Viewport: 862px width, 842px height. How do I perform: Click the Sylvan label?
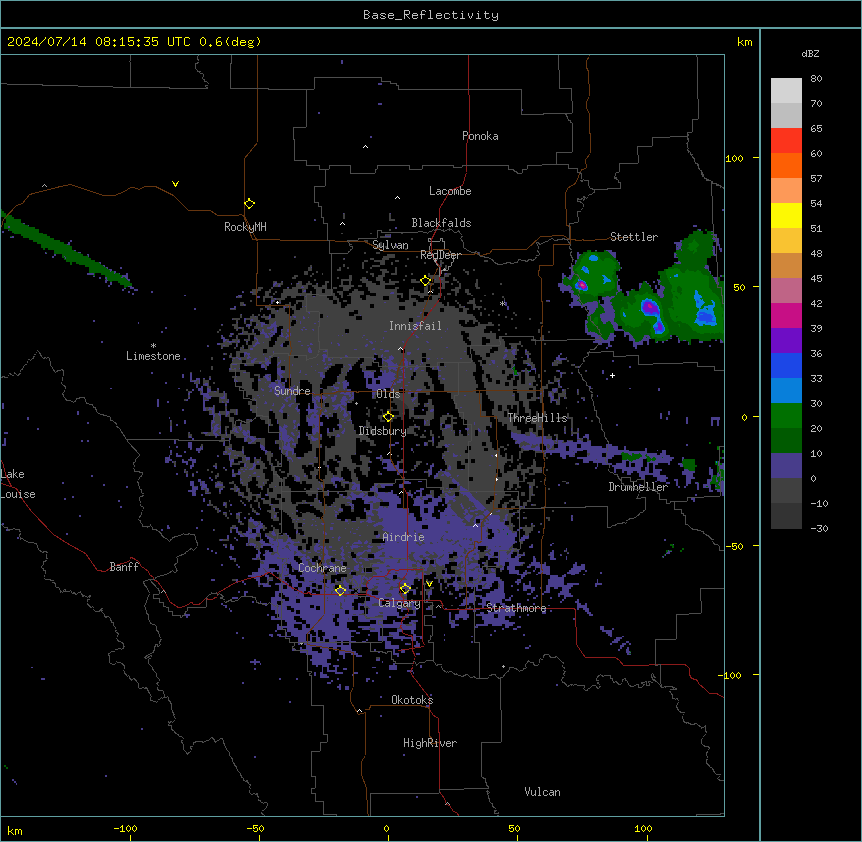point(390,245)
